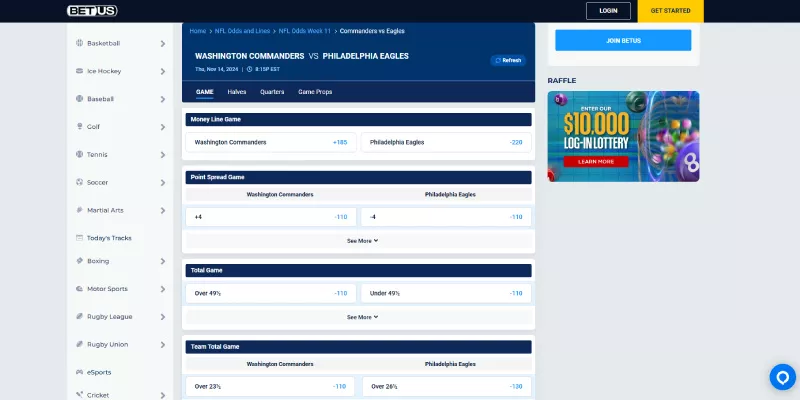Image resolution: width=800 pixels, height=400 pixels.
Task: Select Over 49½ total game
Action: coord(271,293)
